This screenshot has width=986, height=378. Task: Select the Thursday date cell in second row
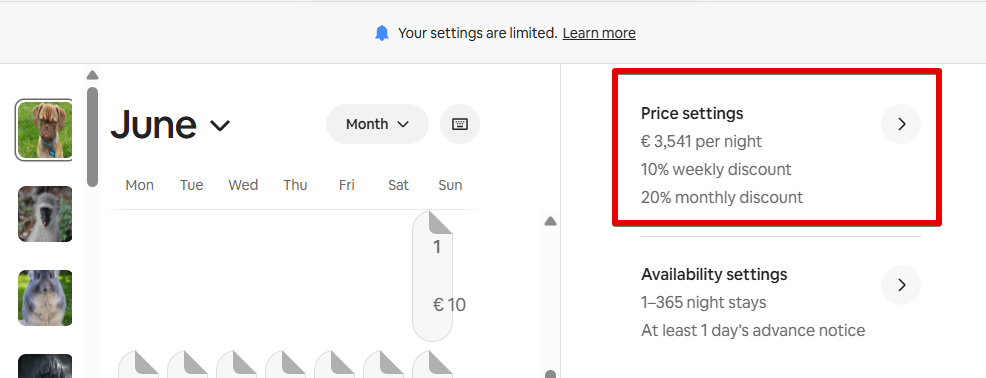[x=285, y=364]
